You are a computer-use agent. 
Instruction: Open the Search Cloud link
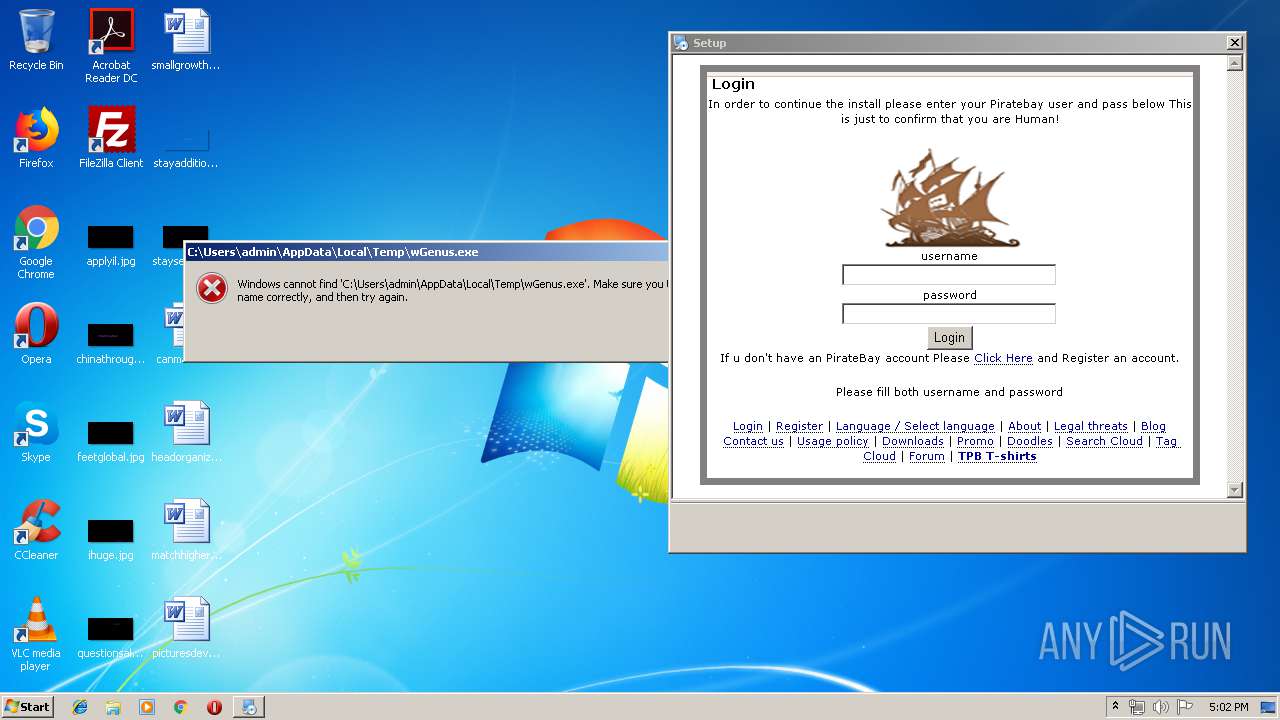(1104, 441)
